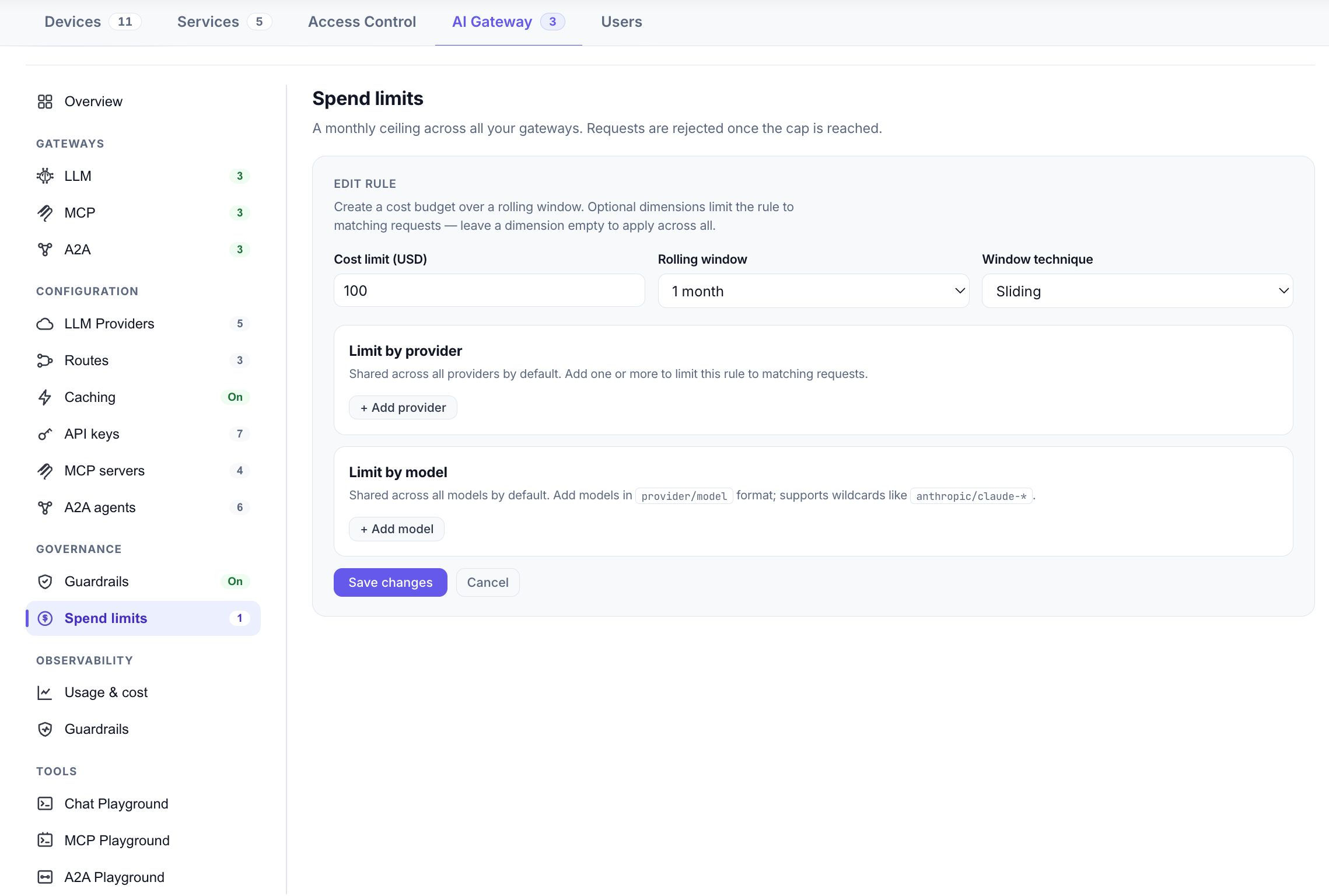1329x896 pixels.
Task: Click the Routes icon in sidebar
Action: [x=45, y=360]
